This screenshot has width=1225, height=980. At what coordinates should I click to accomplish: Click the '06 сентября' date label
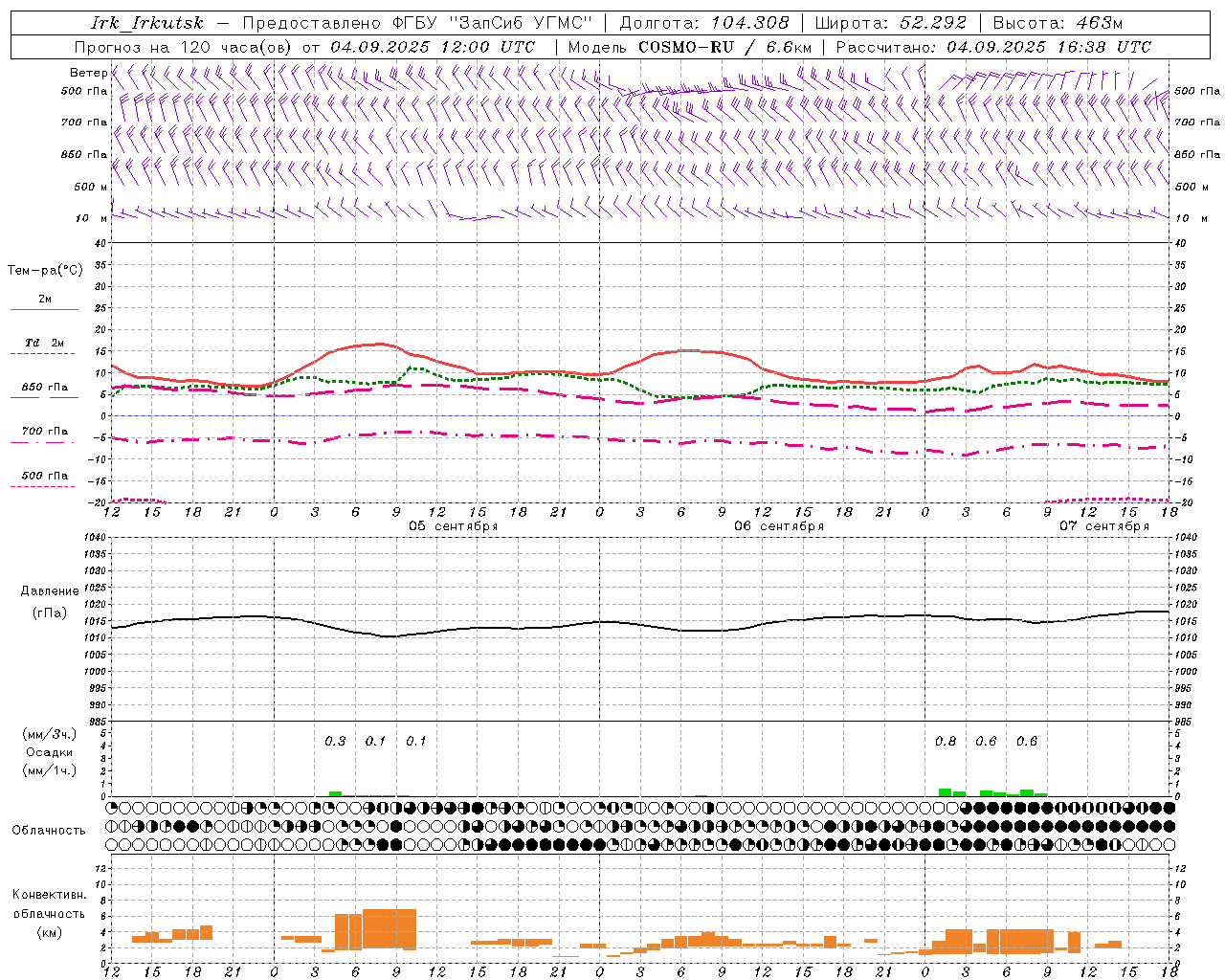(779, 526)
